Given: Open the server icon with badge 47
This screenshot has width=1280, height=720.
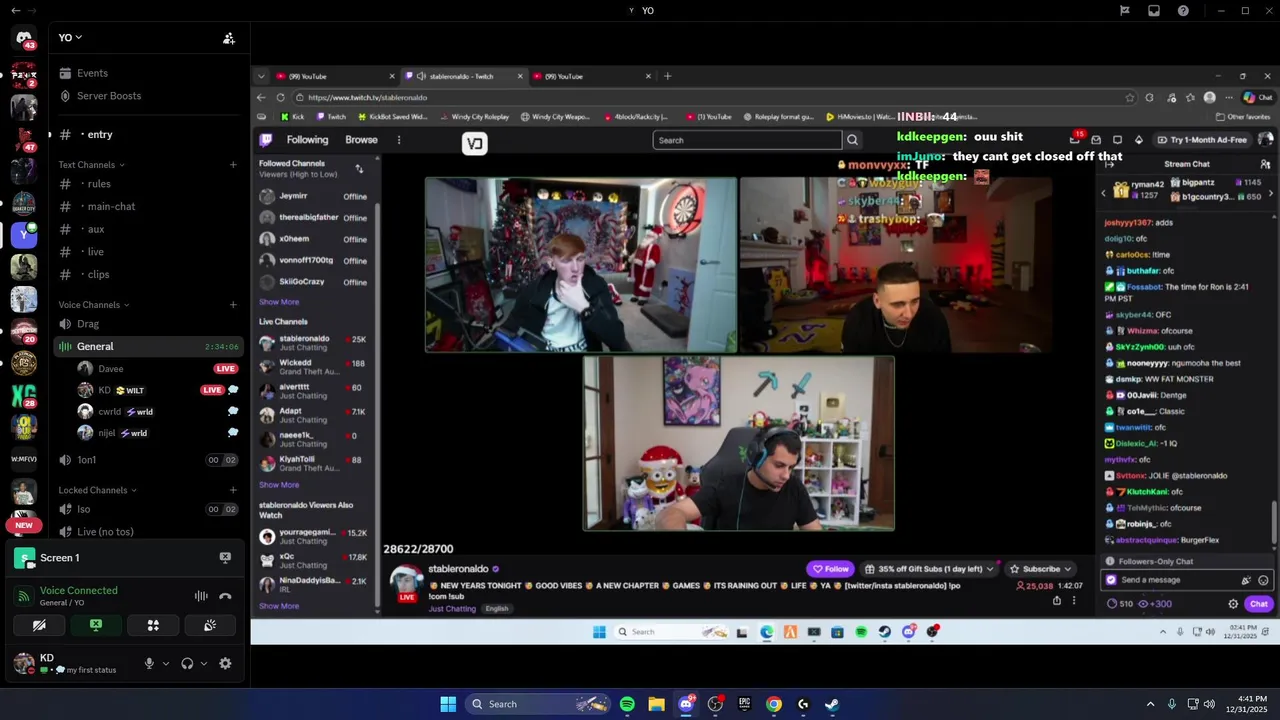Looking at the screenshot, I should point(24,139).
